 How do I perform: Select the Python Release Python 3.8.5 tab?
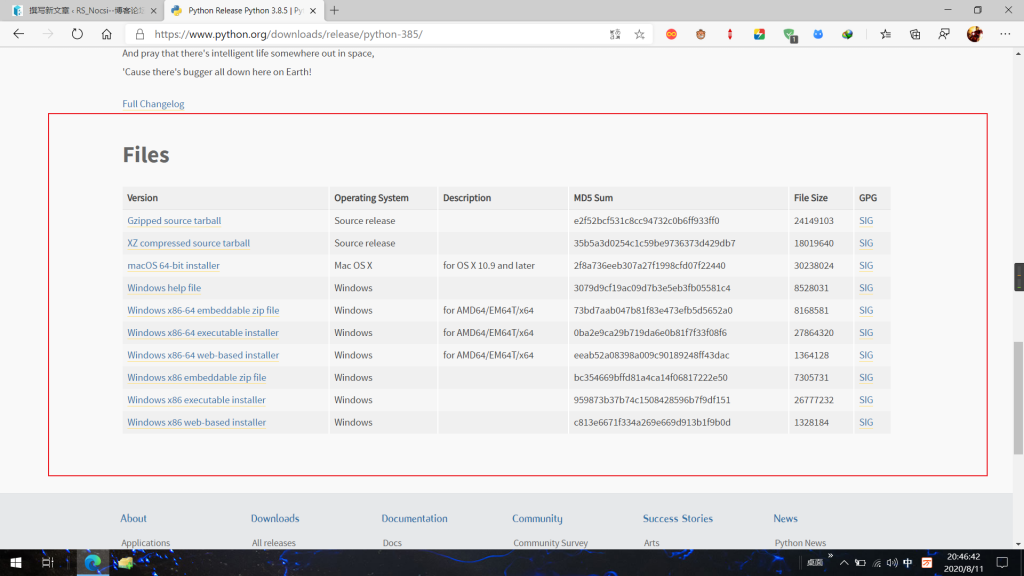(244, 10)
